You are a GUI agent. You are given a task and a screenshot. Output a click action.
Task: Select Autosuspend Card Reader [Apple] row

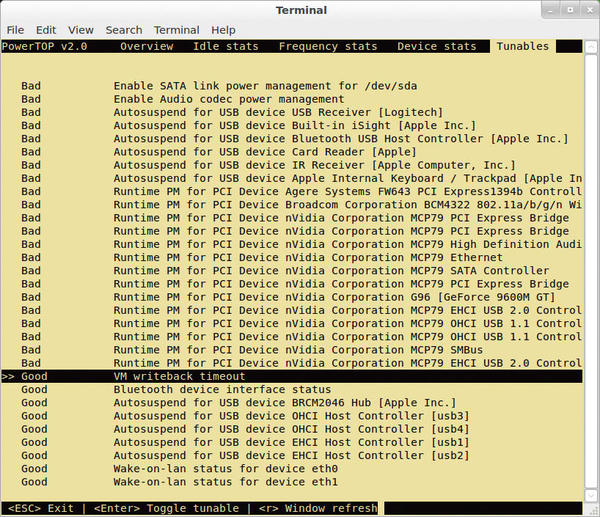click(292, 152)
